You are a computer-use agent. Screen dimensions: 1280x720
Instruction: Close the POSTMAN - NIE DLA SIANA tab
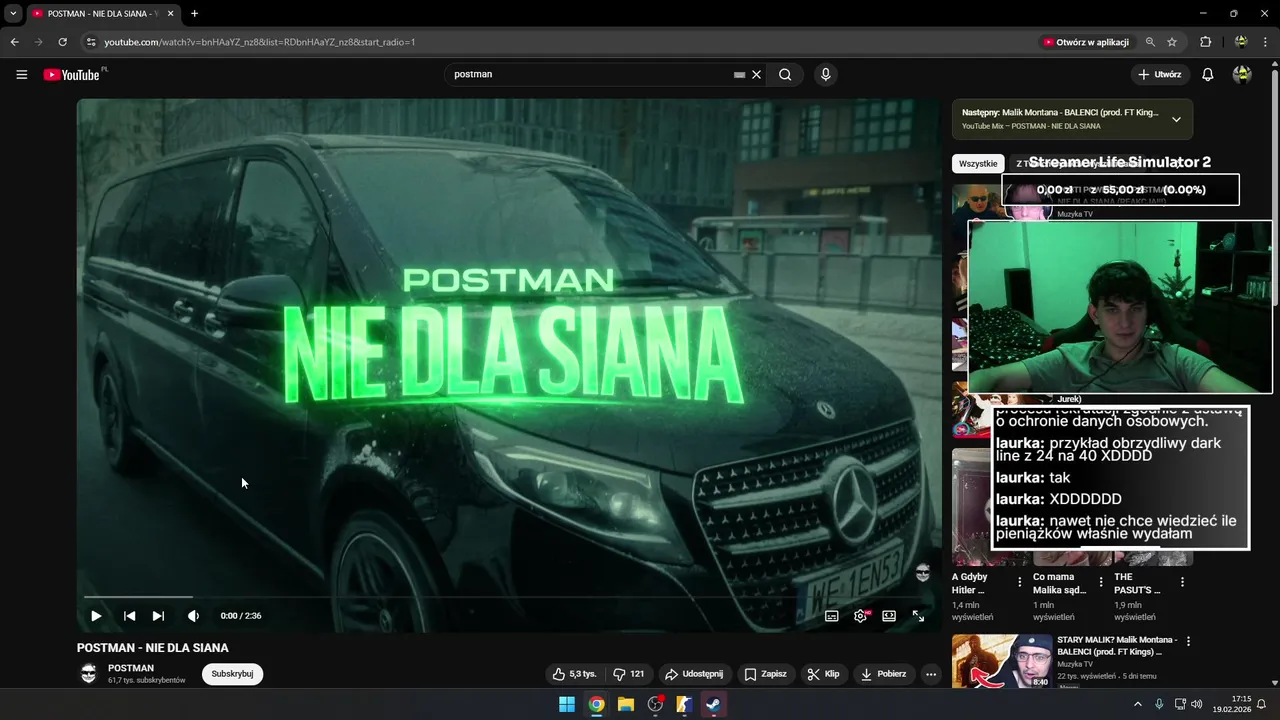[170, 14]
